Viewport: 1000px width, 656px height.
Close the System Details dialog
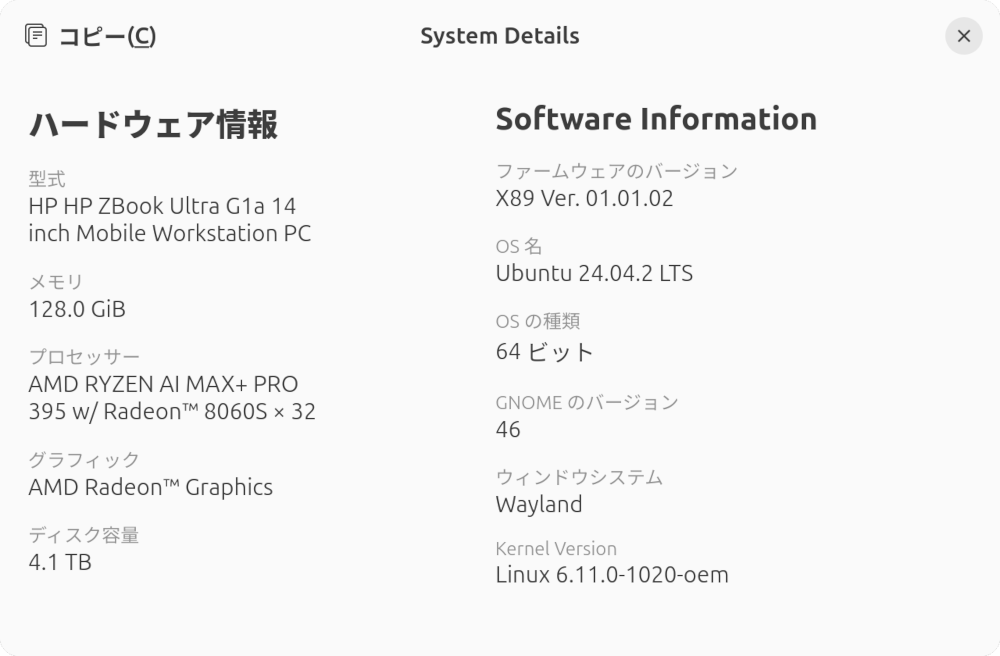[x=963, y=36]
